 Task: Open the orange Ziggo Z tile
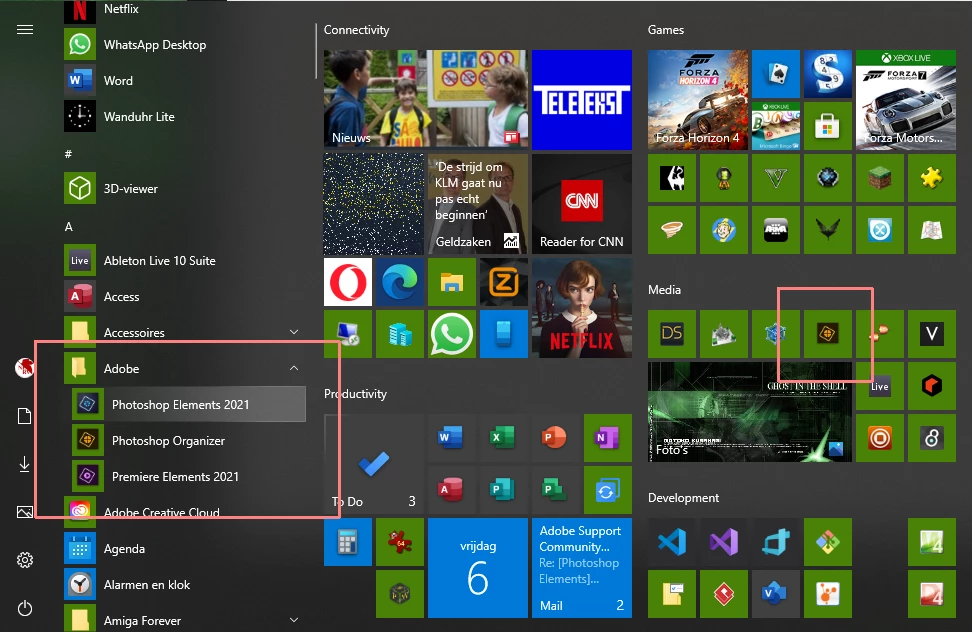(504, 282)
